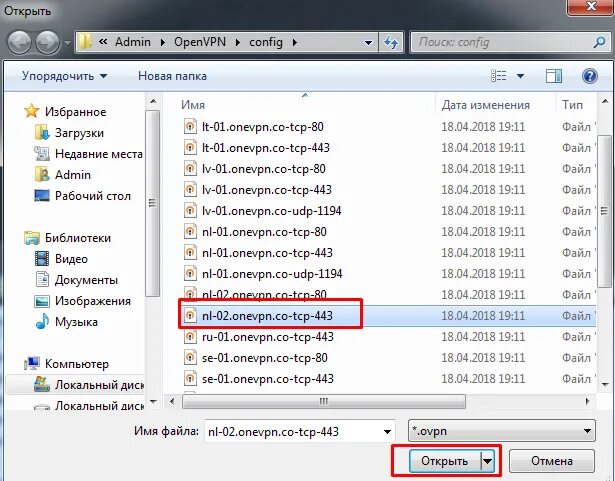Click the refresh icon beside address bar
615x481 pixels.
pyautogui.click(x=391, y=42)
